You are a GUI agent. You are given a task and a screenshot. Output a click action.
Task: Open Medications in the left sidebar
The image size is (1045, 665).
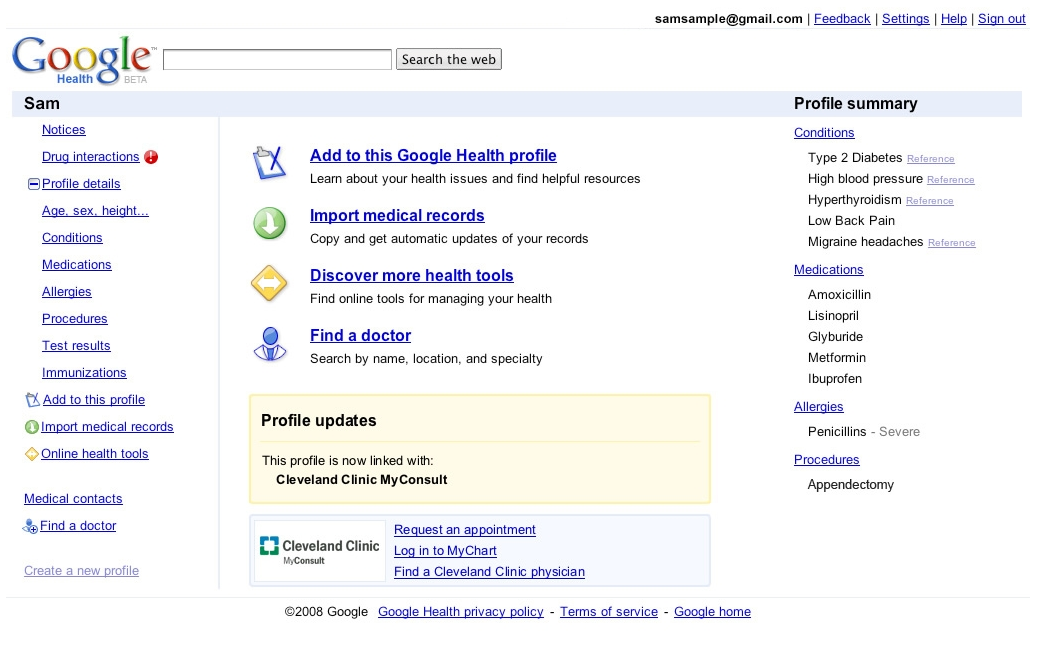click(77, 265)
